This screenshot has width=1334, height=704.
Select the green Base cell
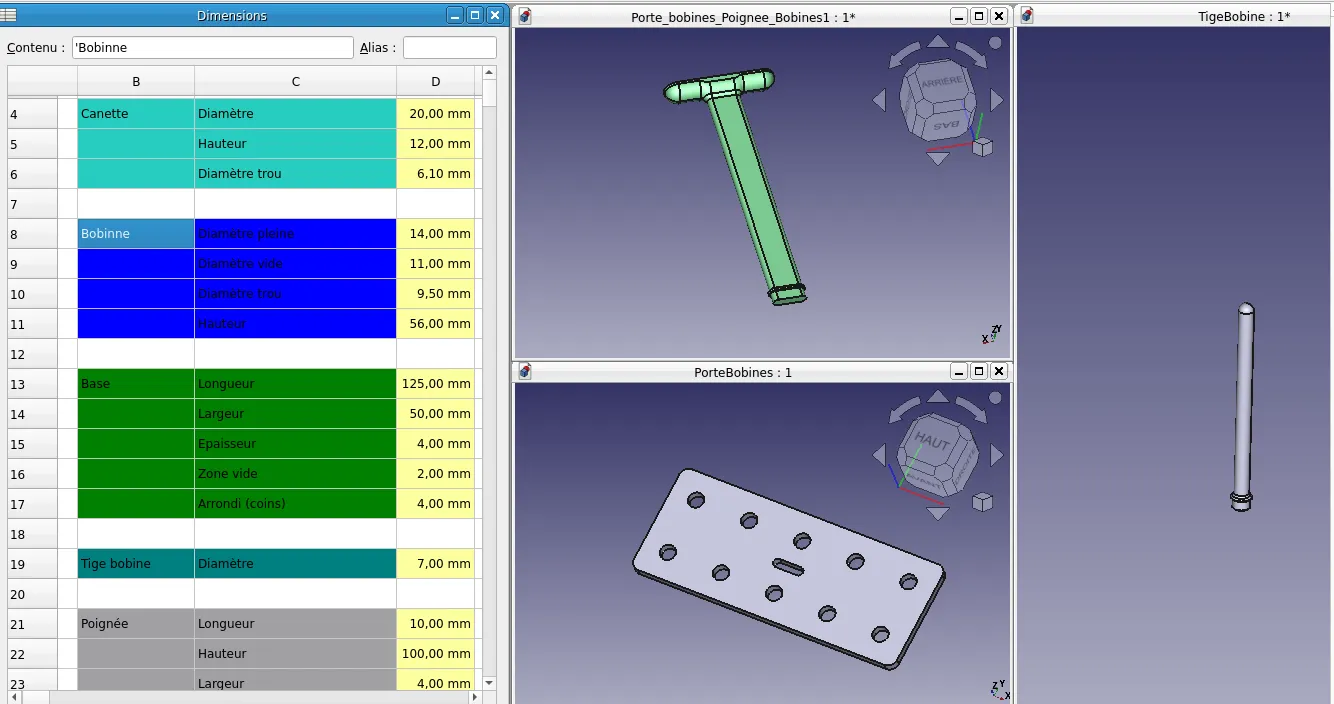coord(136,384)
